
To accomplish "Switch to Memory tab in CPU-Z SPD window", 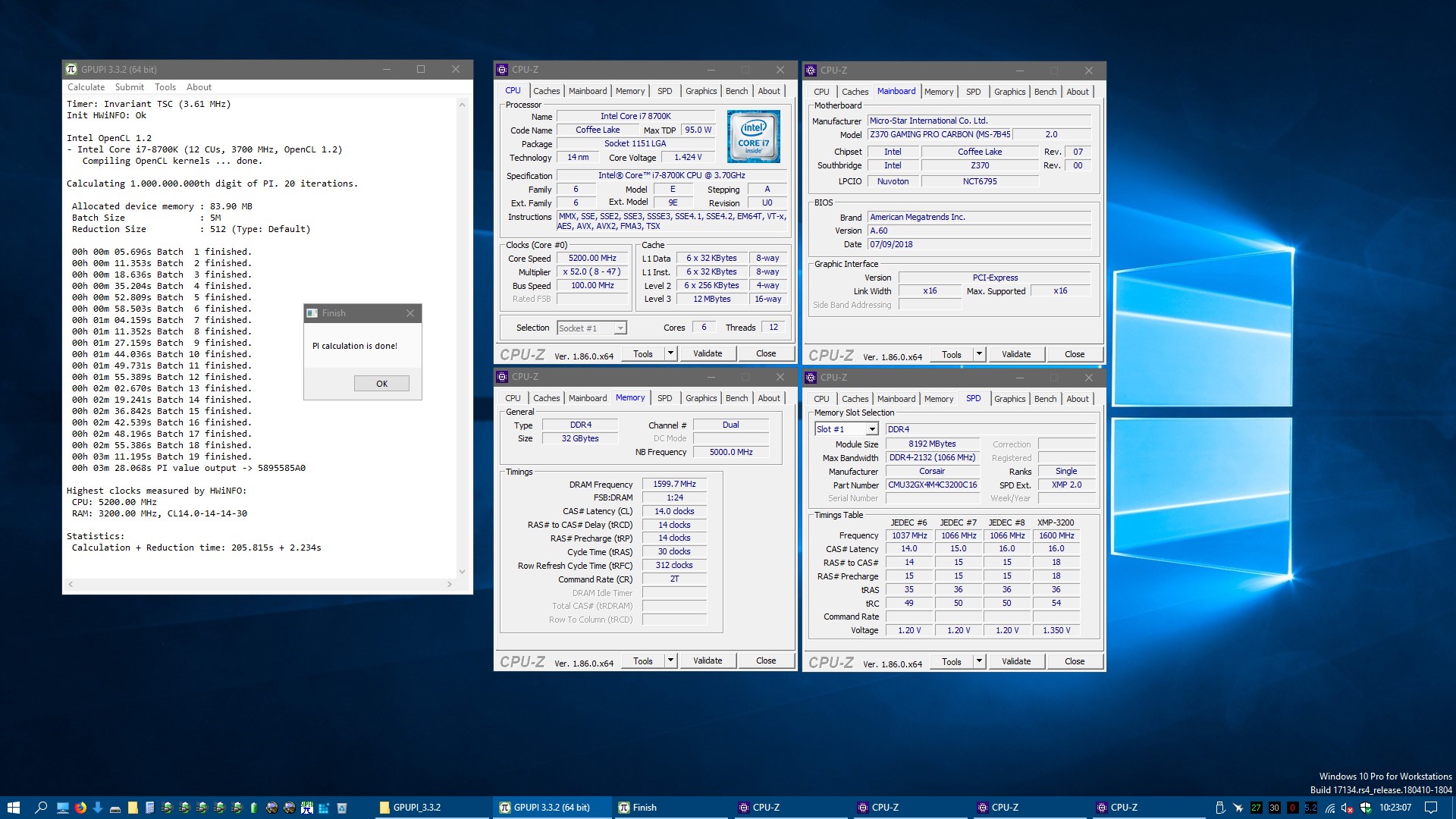I will click(939, 399).
